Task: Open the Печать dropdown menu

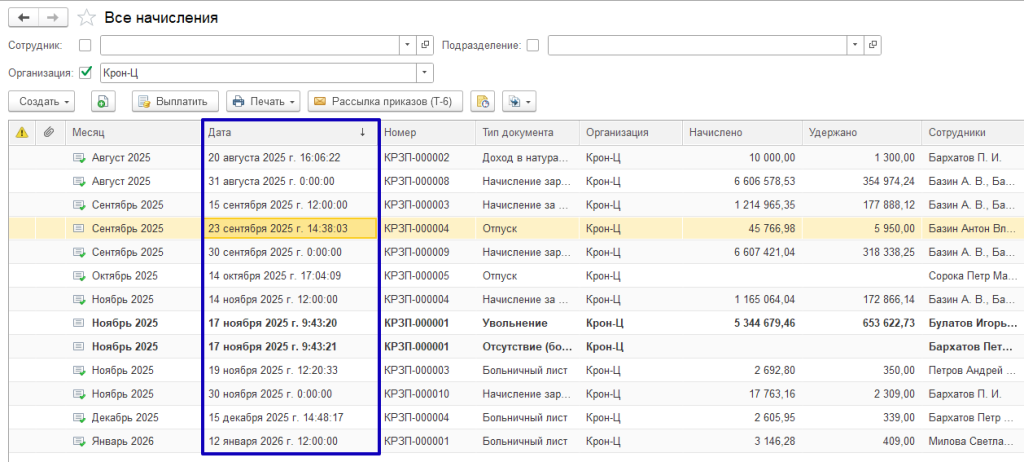Action: pyautogui.click(x=264, y=101)
